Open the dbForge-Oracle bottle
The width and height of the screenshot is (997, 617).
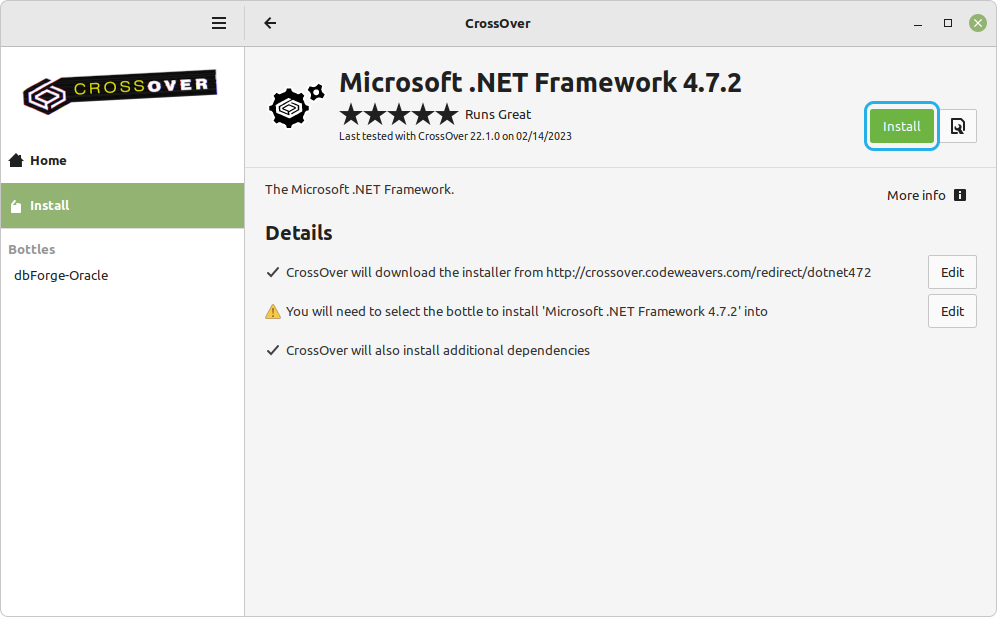pos(61,275)
